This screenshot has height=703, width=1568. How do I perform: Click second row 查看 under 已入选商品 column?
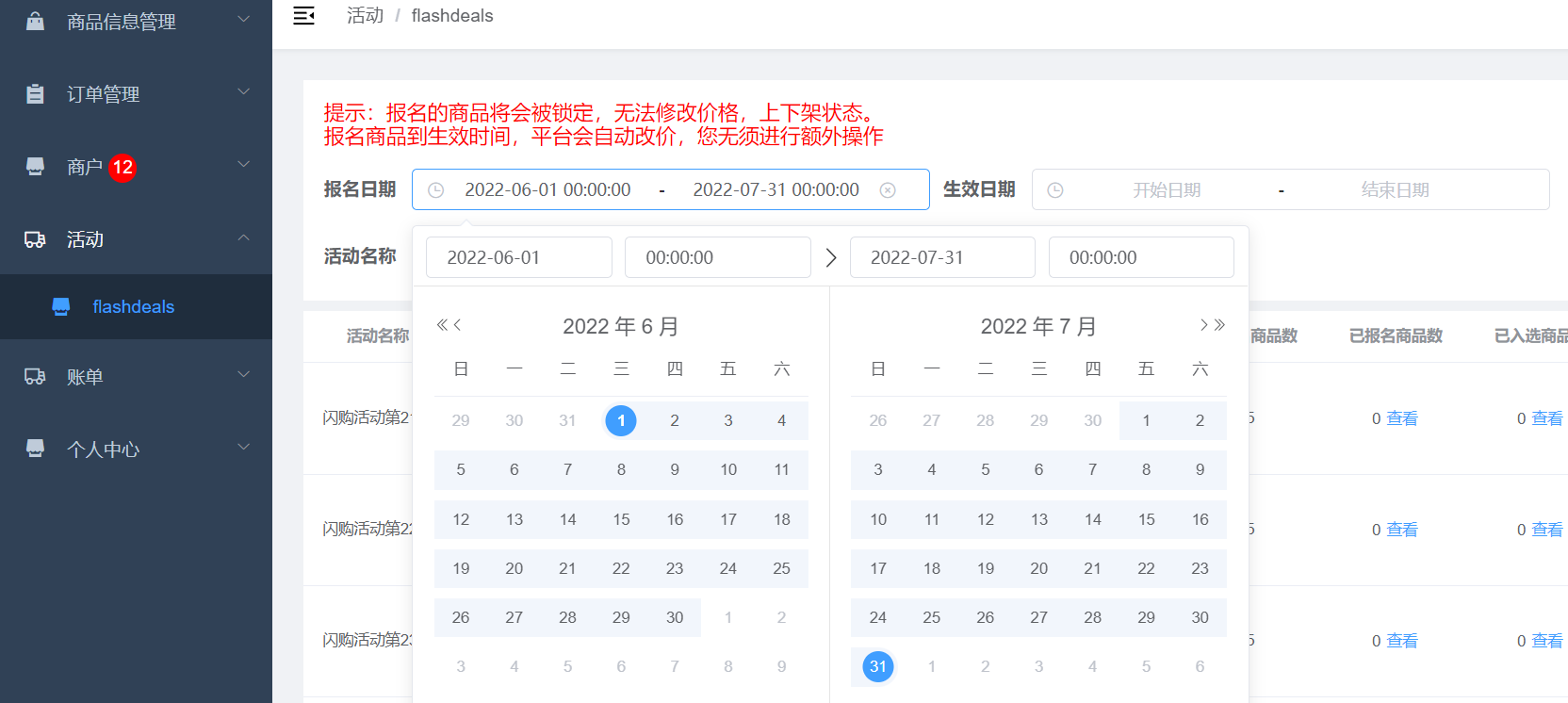(1547, 530)
